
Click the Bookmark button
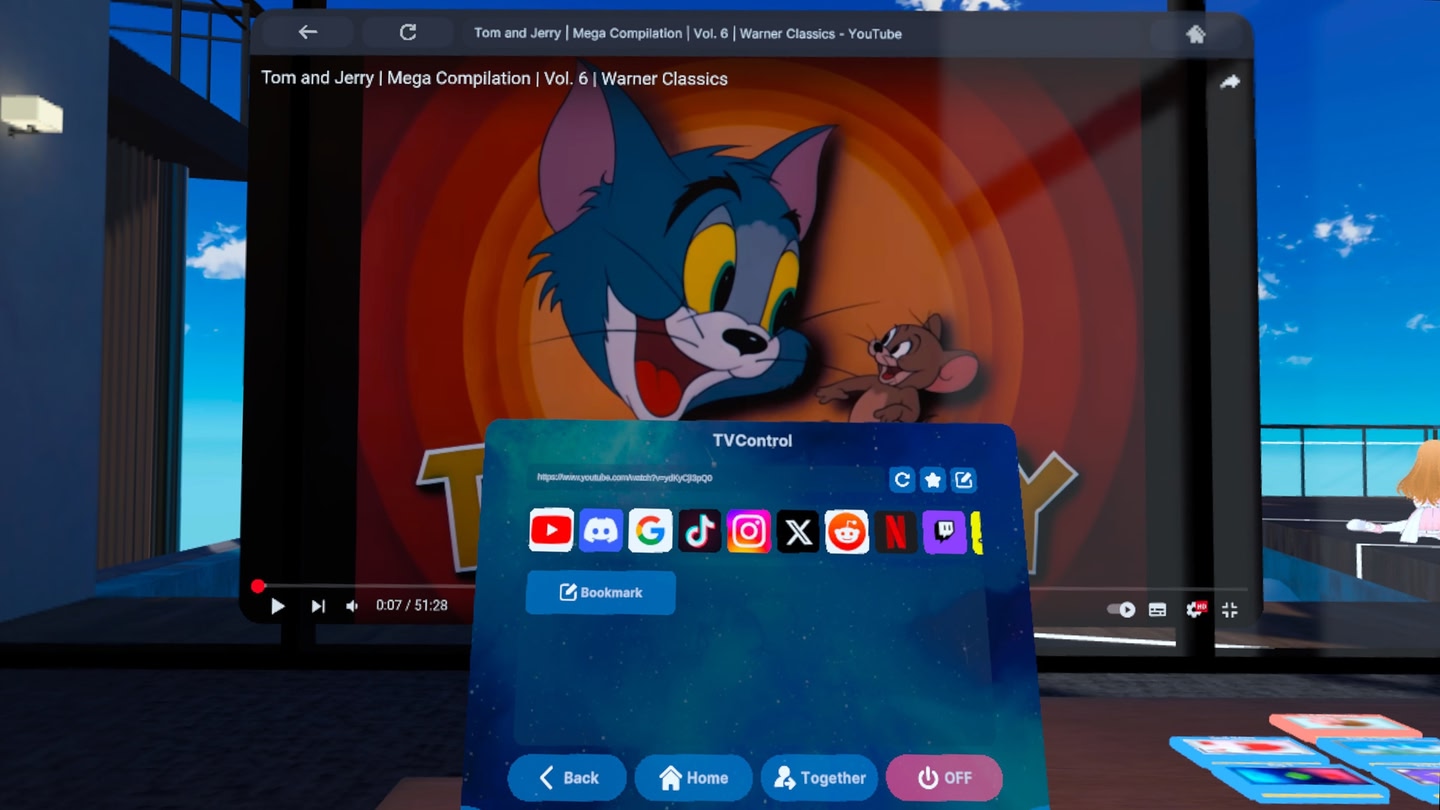coord(601,593)
